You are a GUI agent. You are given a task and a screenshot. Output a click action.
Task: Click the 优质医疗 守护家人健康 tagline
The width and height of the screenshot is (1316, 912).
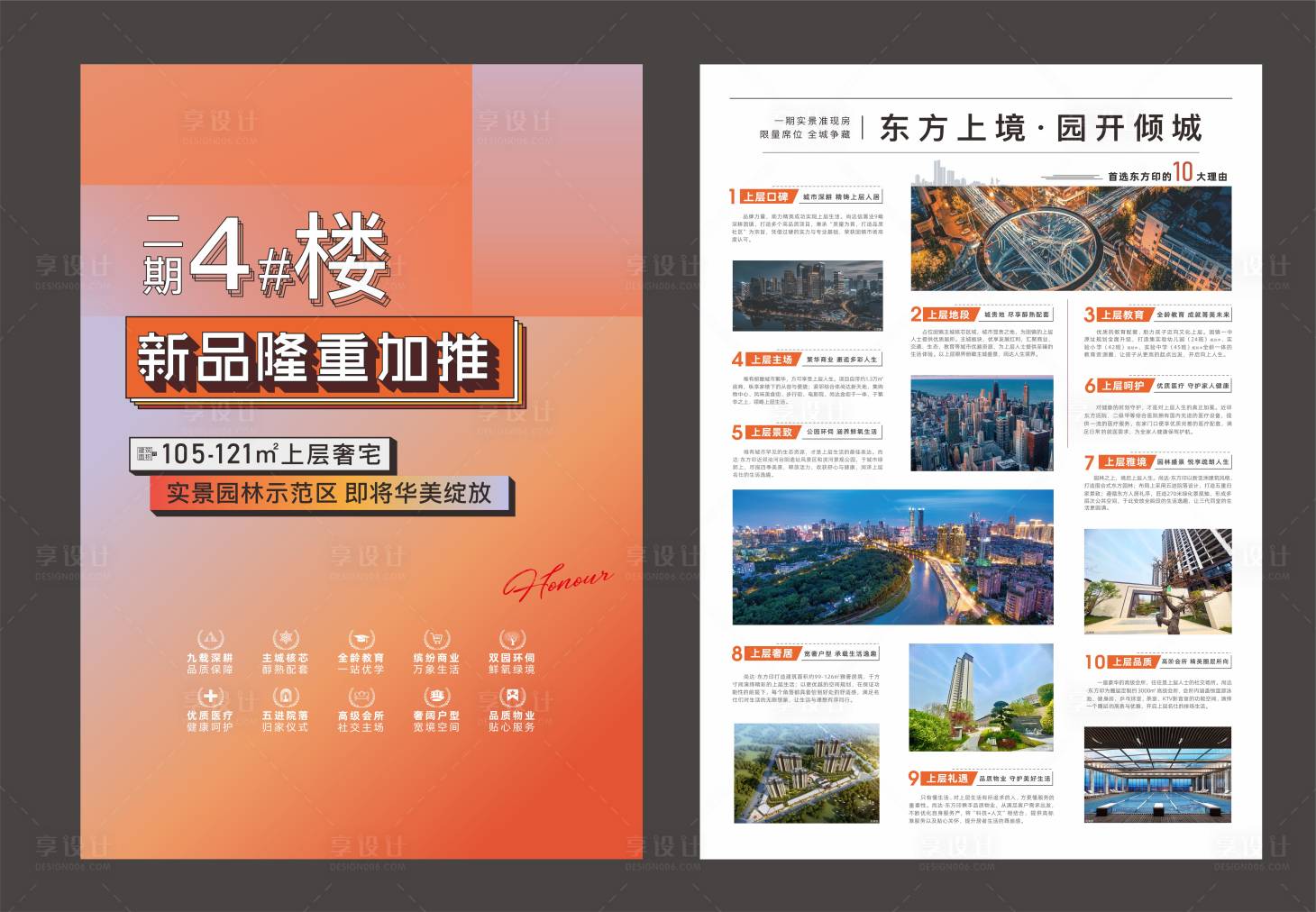click(x=1193, y=386)
